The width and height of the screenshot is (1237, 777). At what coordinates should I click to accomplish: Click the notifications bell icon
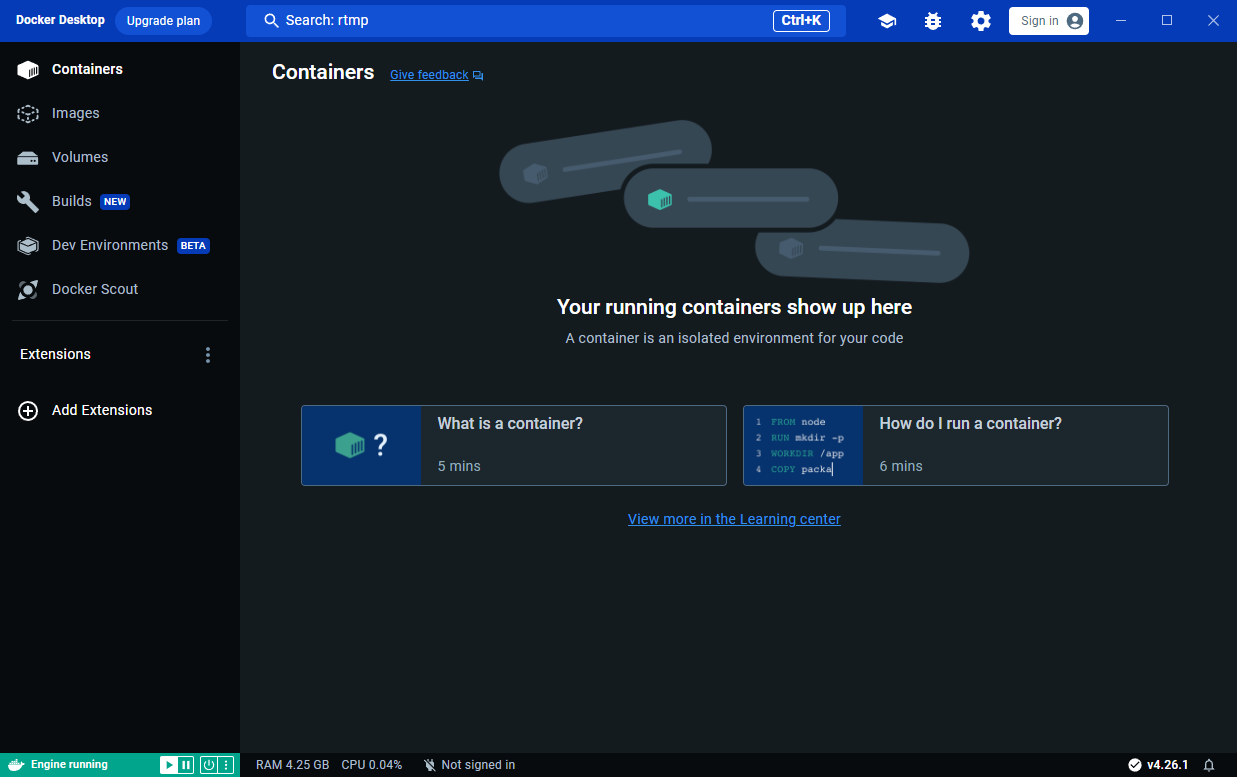[1209, 765]
